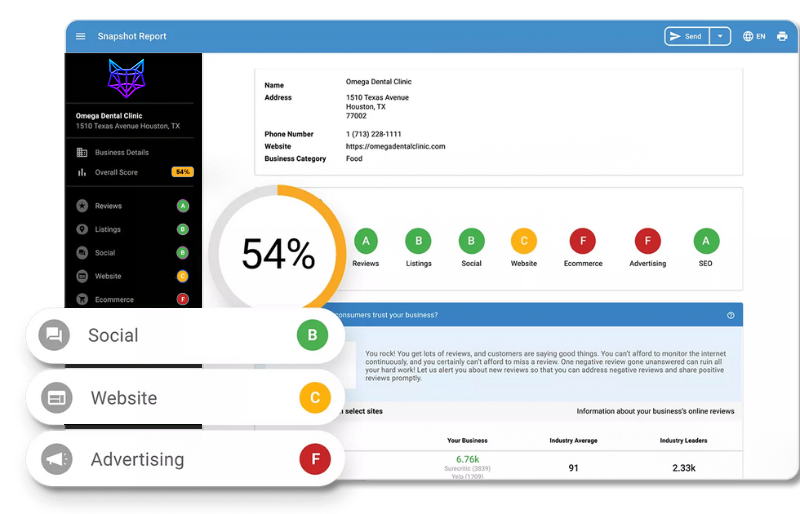Click the Send button
The image size is (800, 514).
pyautogui.click(x=687, y=37)
